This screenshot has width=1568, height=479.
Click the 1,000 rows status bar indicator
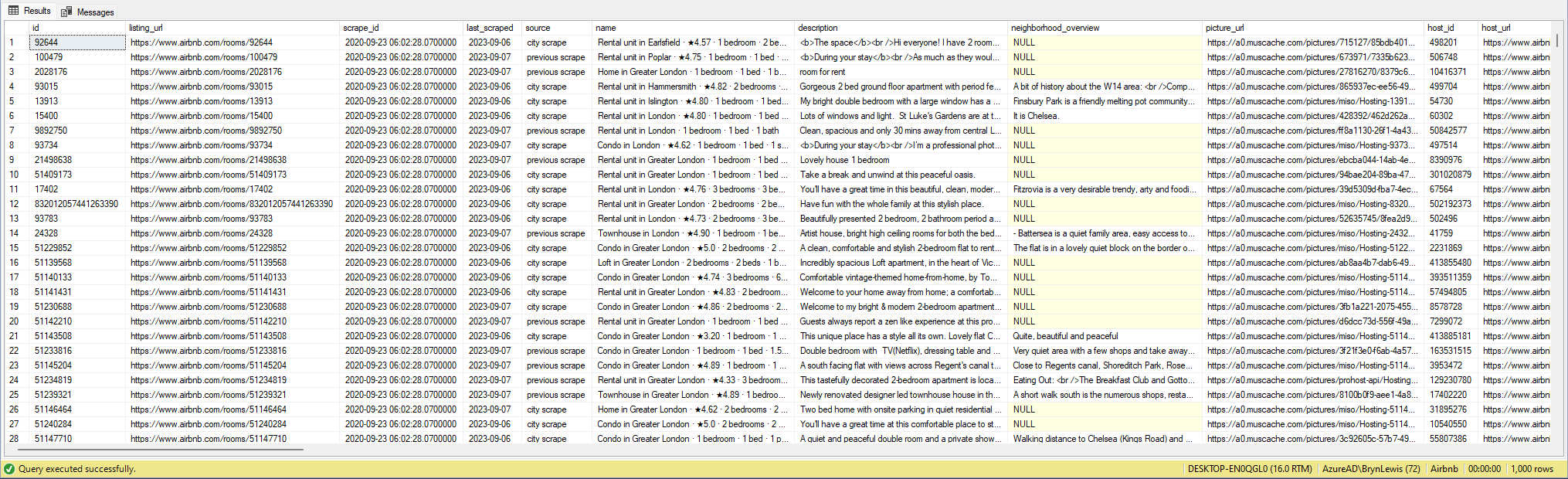[1532, 469]
